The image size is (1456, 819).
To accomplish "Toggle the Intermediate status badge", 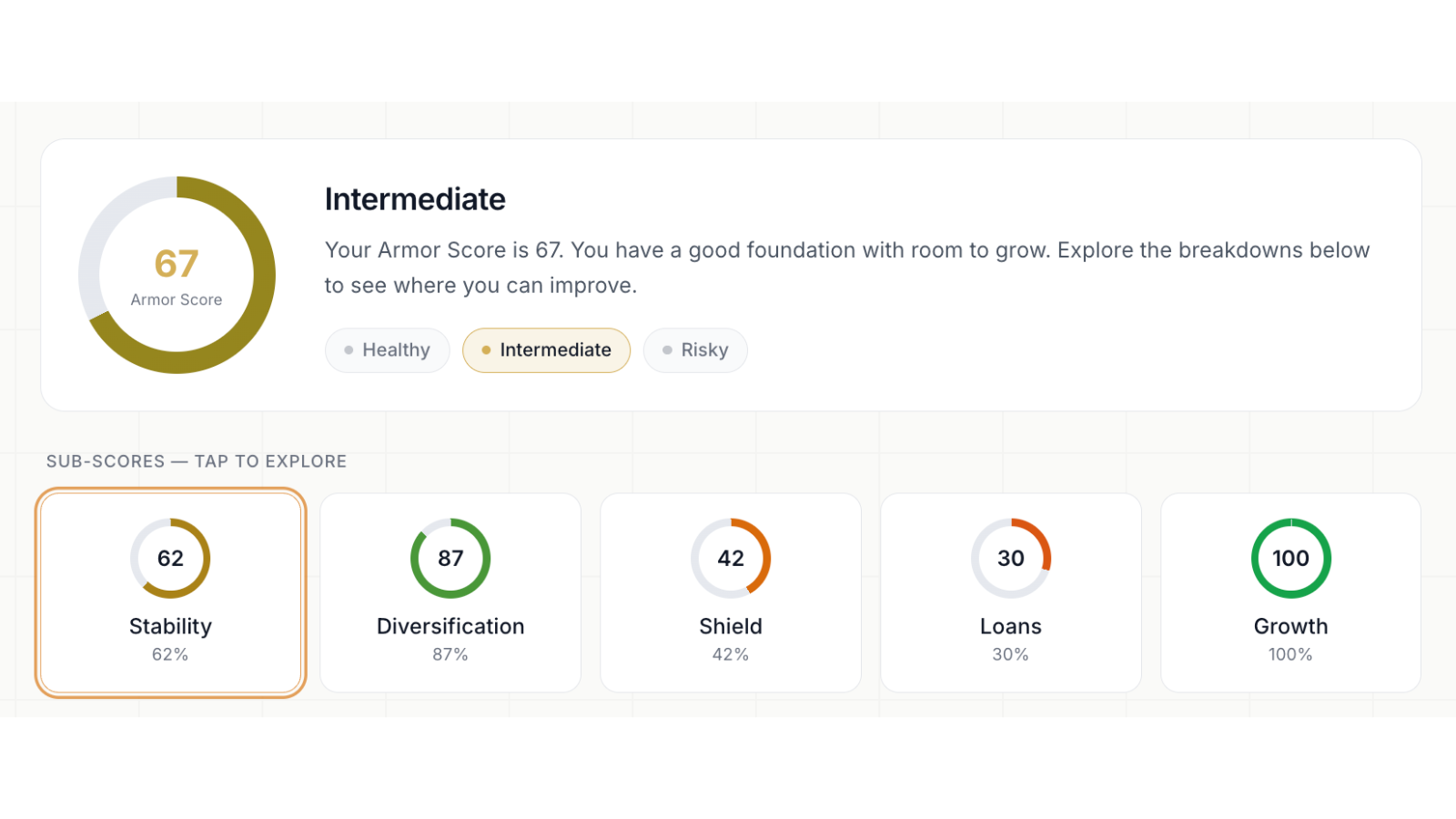I will click(x=546, y=349).
